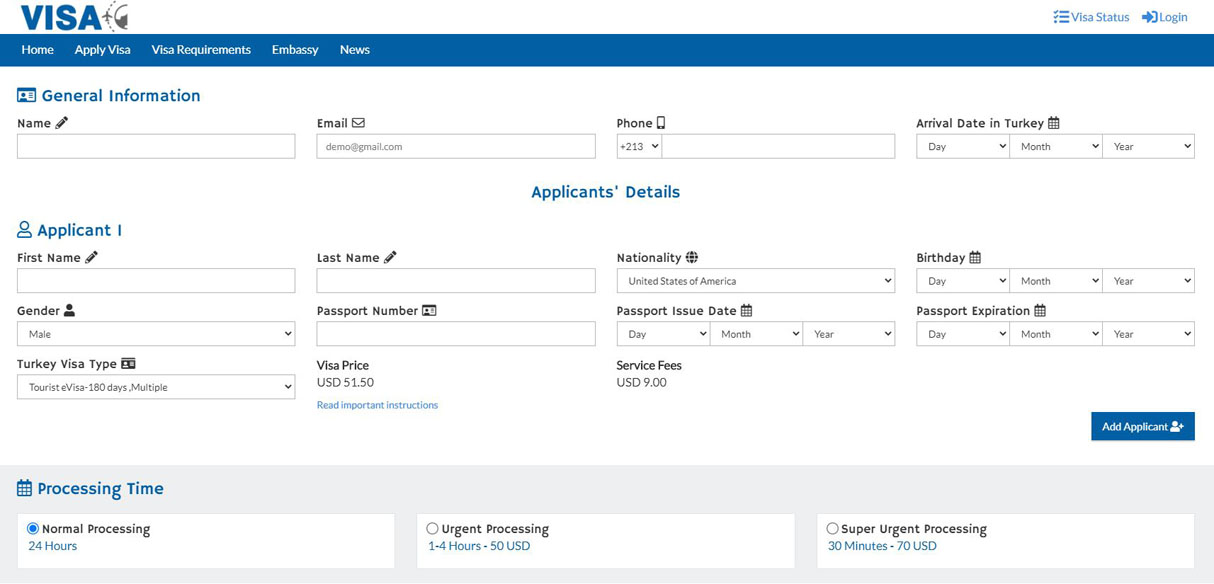Screen dimensions: 1214x584
Task: Select the Normal Processing radio button
Action: tap(33, 528)
